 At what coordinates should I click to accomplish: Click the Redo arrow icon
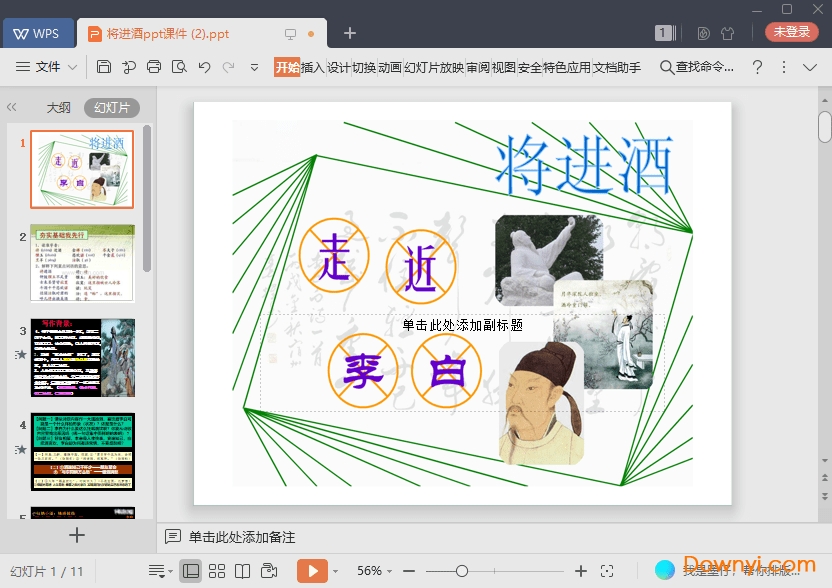click(228, 66)
